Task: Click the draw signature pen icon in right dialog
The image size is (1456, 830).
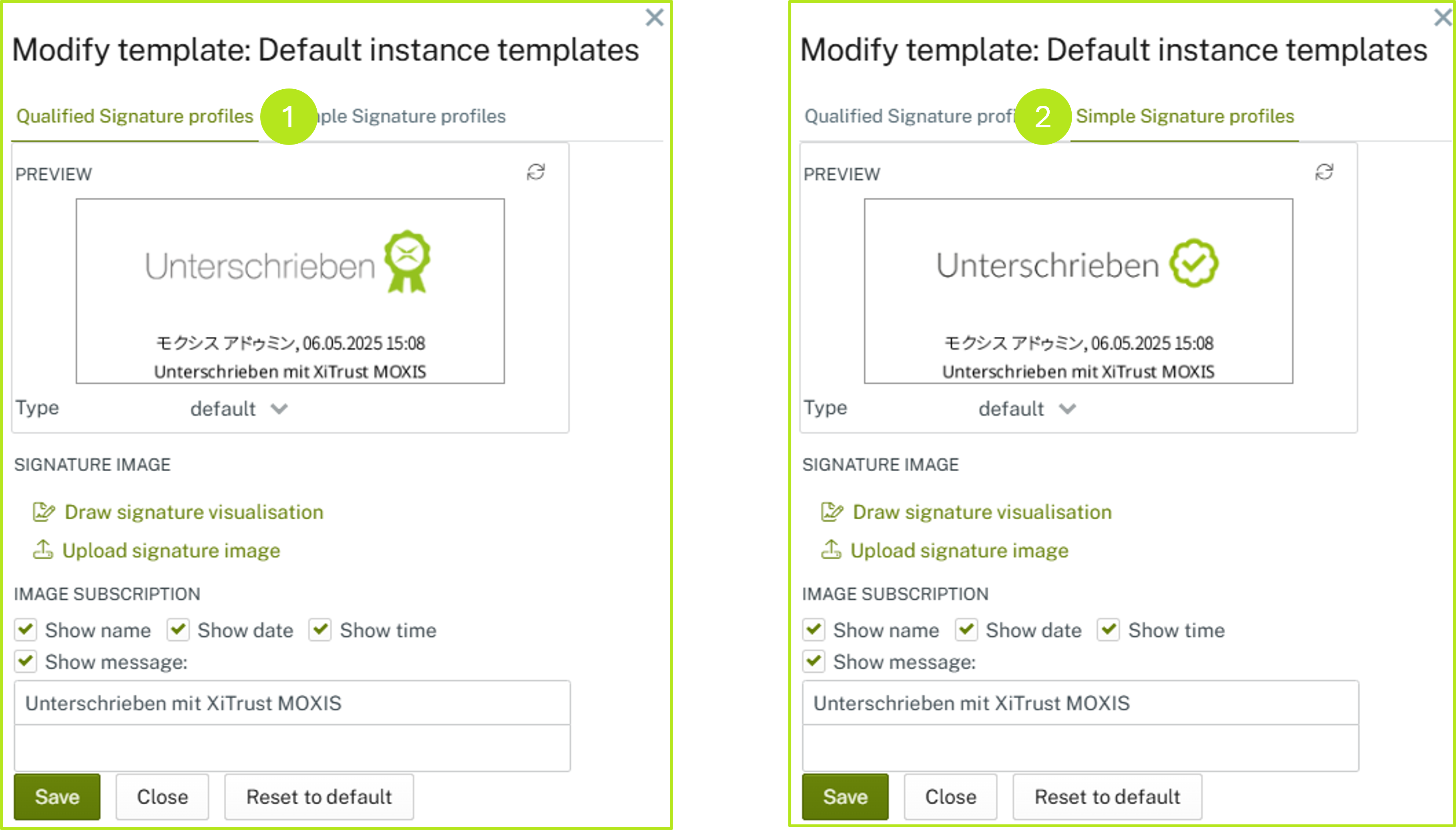Action: [832, 512]
